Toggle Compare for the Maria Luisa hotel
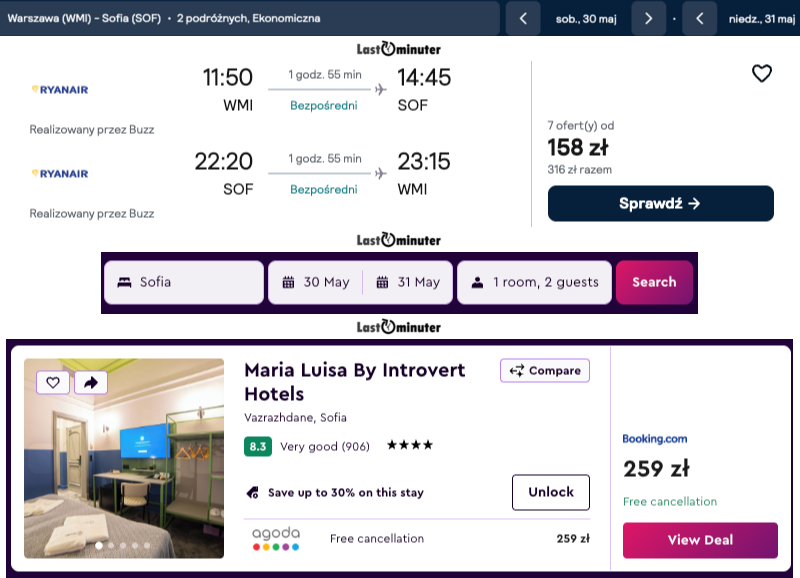Screen dimensions: 800x578 (x=545, y=370)
